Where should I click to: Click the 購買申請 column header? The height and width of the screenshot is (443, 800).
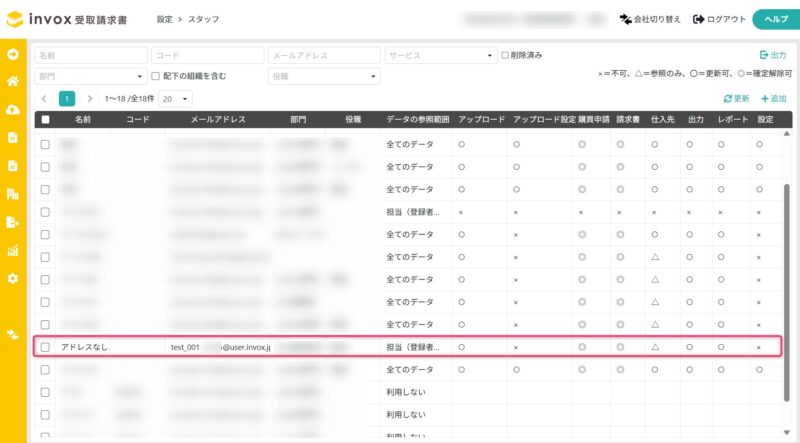coord(594,119)
